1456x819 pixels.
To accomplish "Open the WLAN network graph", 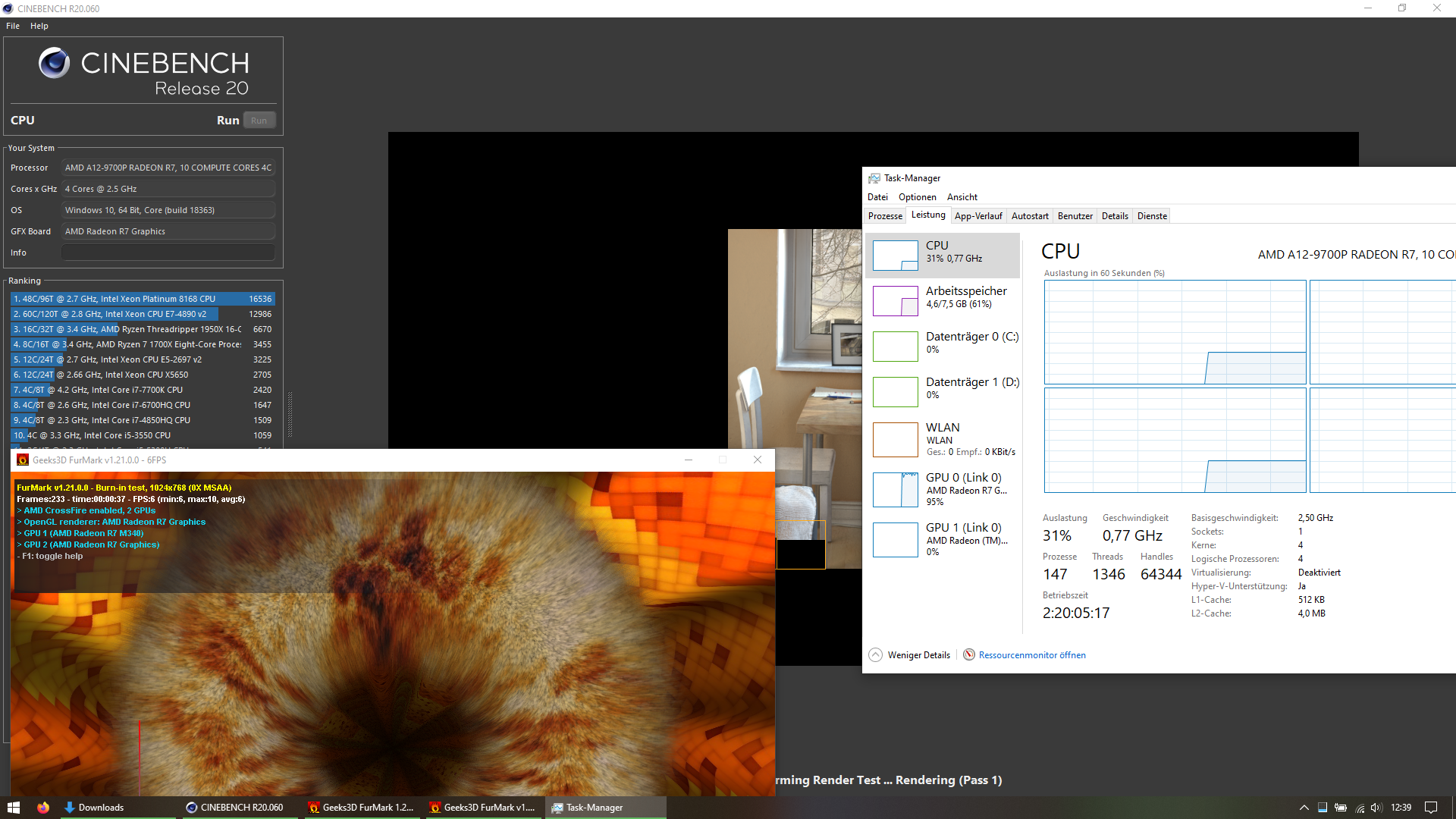I will pos(895,439).
